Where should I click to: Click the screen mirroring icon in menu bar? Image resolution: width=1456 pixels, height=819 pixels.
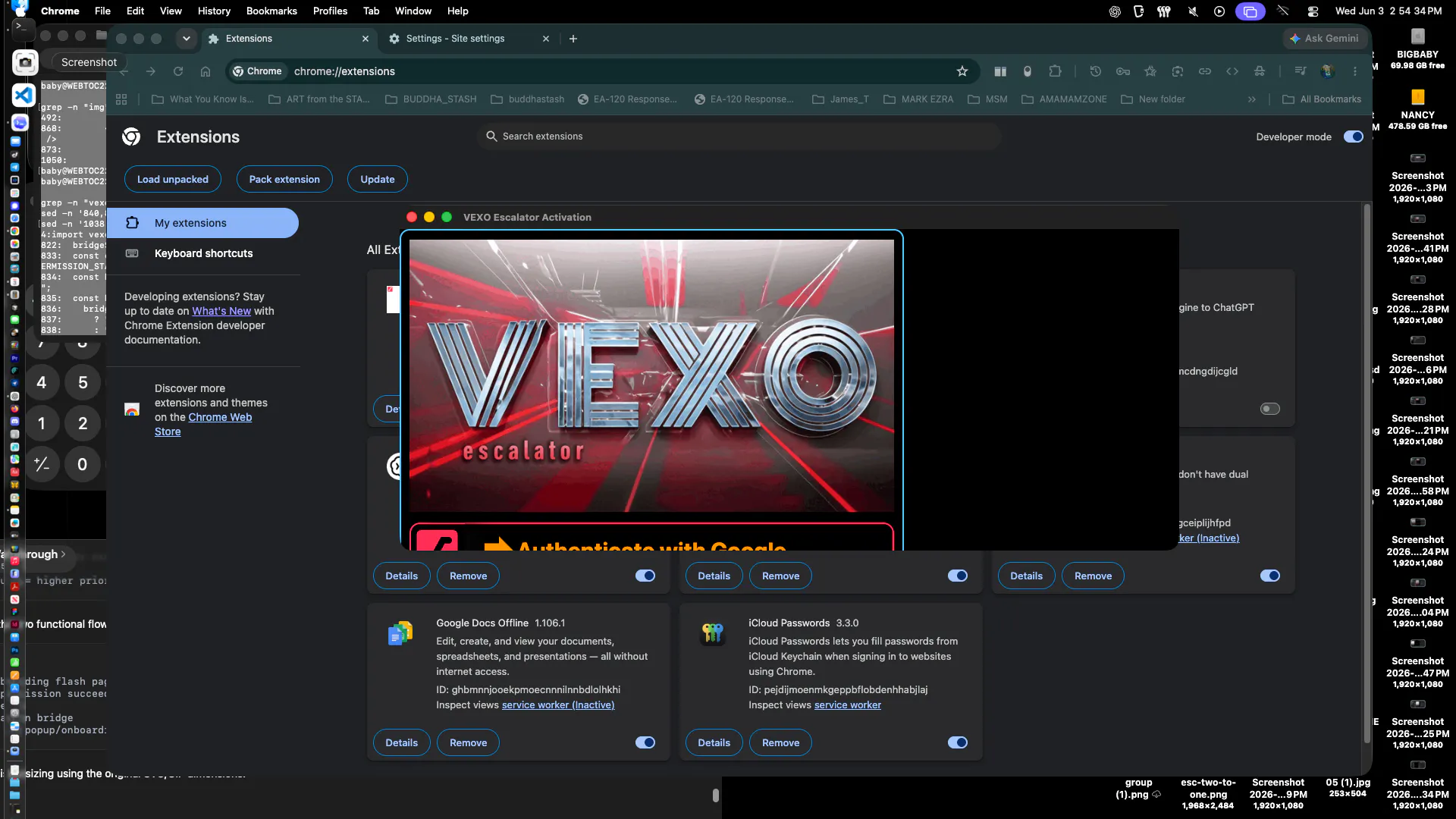click(x=1250, y=11)
